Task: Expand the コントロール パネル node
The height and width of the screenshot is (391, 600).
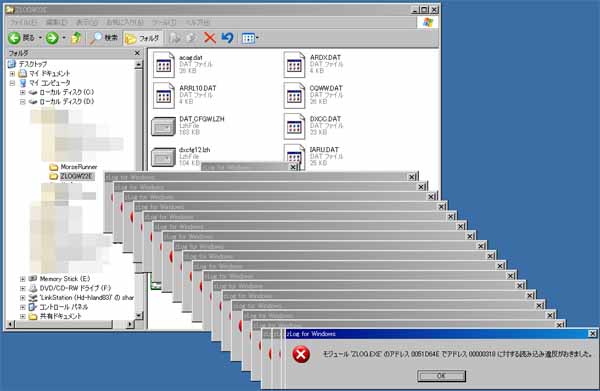Action: 22,307
